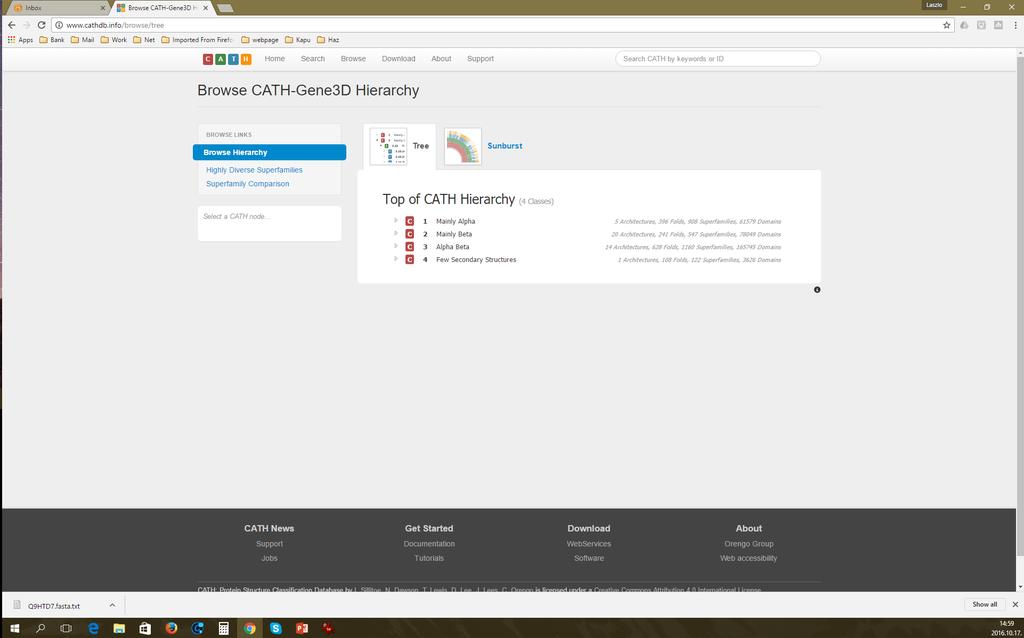The height and width of the screenshot is (638, 1024).
Task: Click the red C icon beside Mainly Alpha
Action: [409, 221]
